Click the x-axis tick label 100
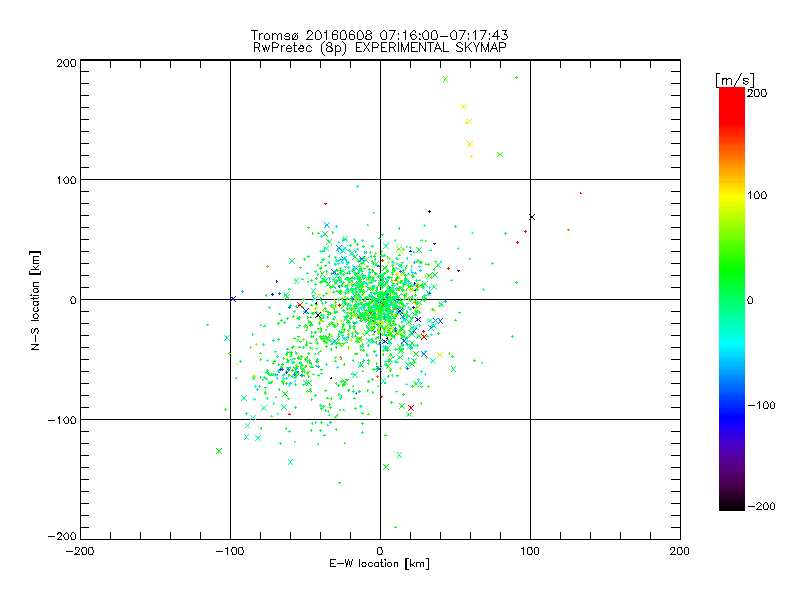 pos(530,551)
